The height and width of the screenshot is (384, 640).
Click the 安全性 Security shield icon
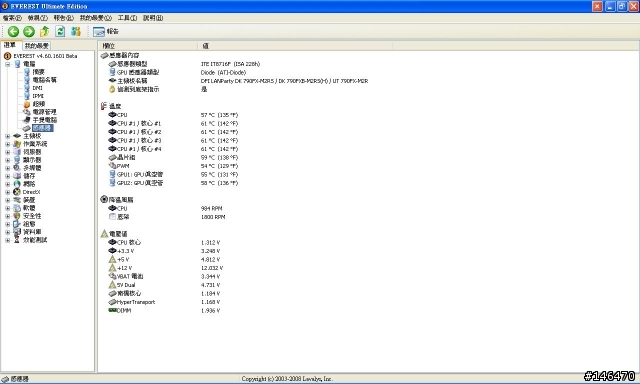pos(17,216)
